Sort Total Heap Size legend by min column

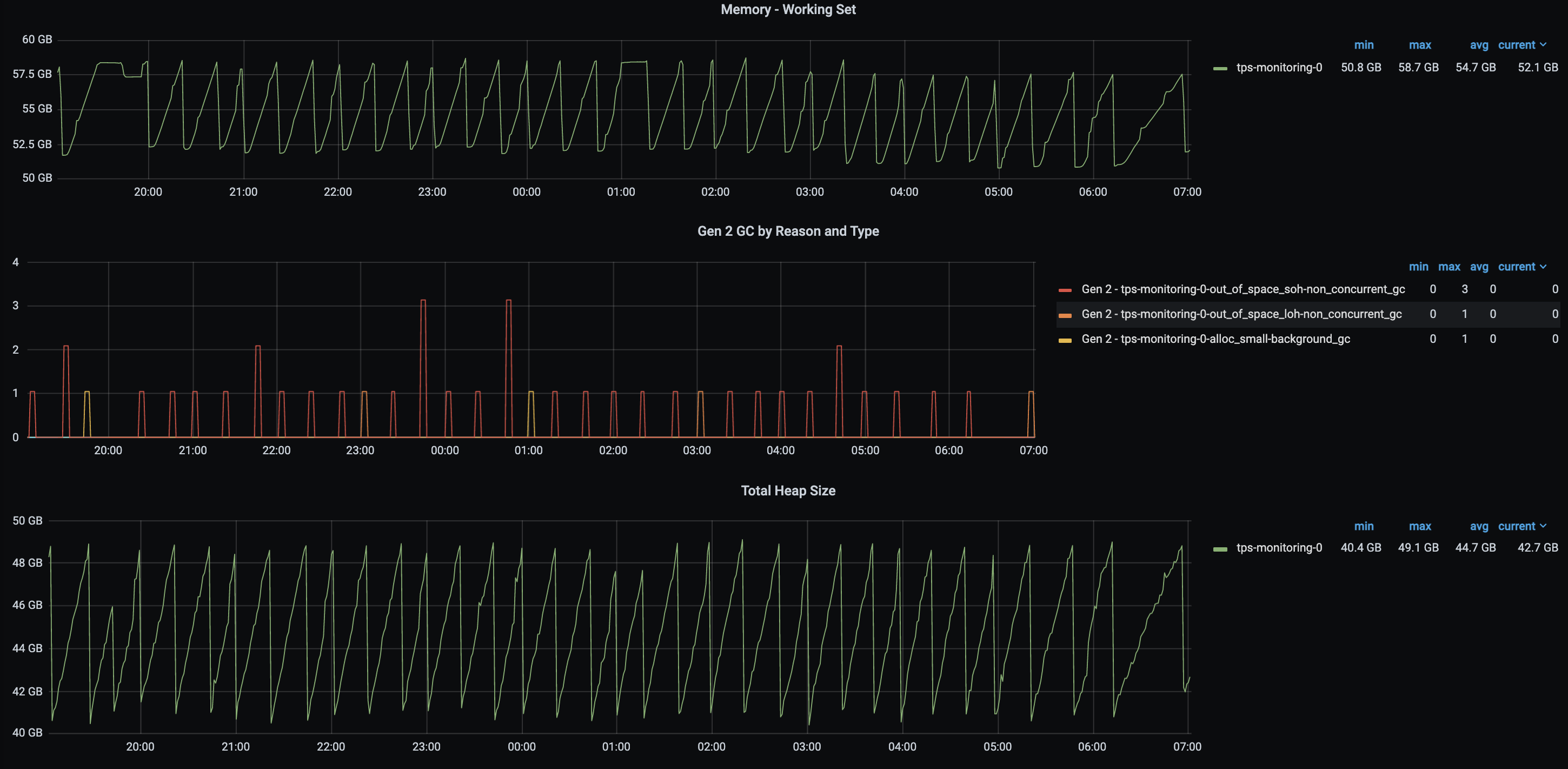click(1364, 526)
